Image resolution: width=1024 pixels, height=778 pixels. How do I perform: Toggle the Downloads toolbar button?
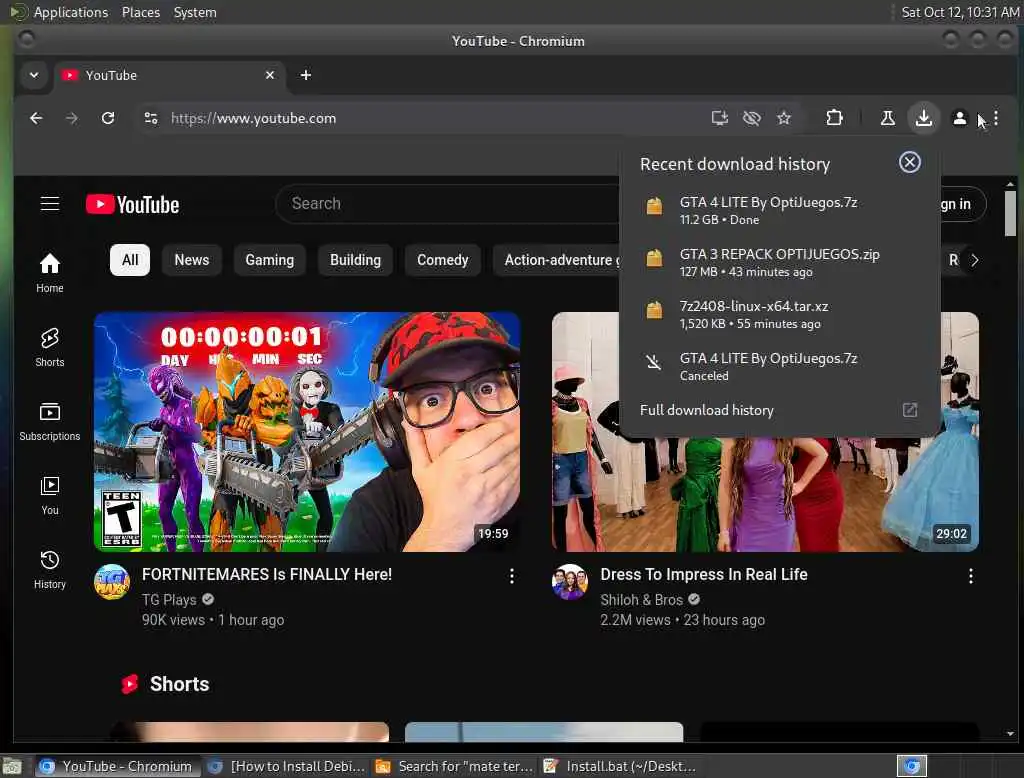(923, 118)
